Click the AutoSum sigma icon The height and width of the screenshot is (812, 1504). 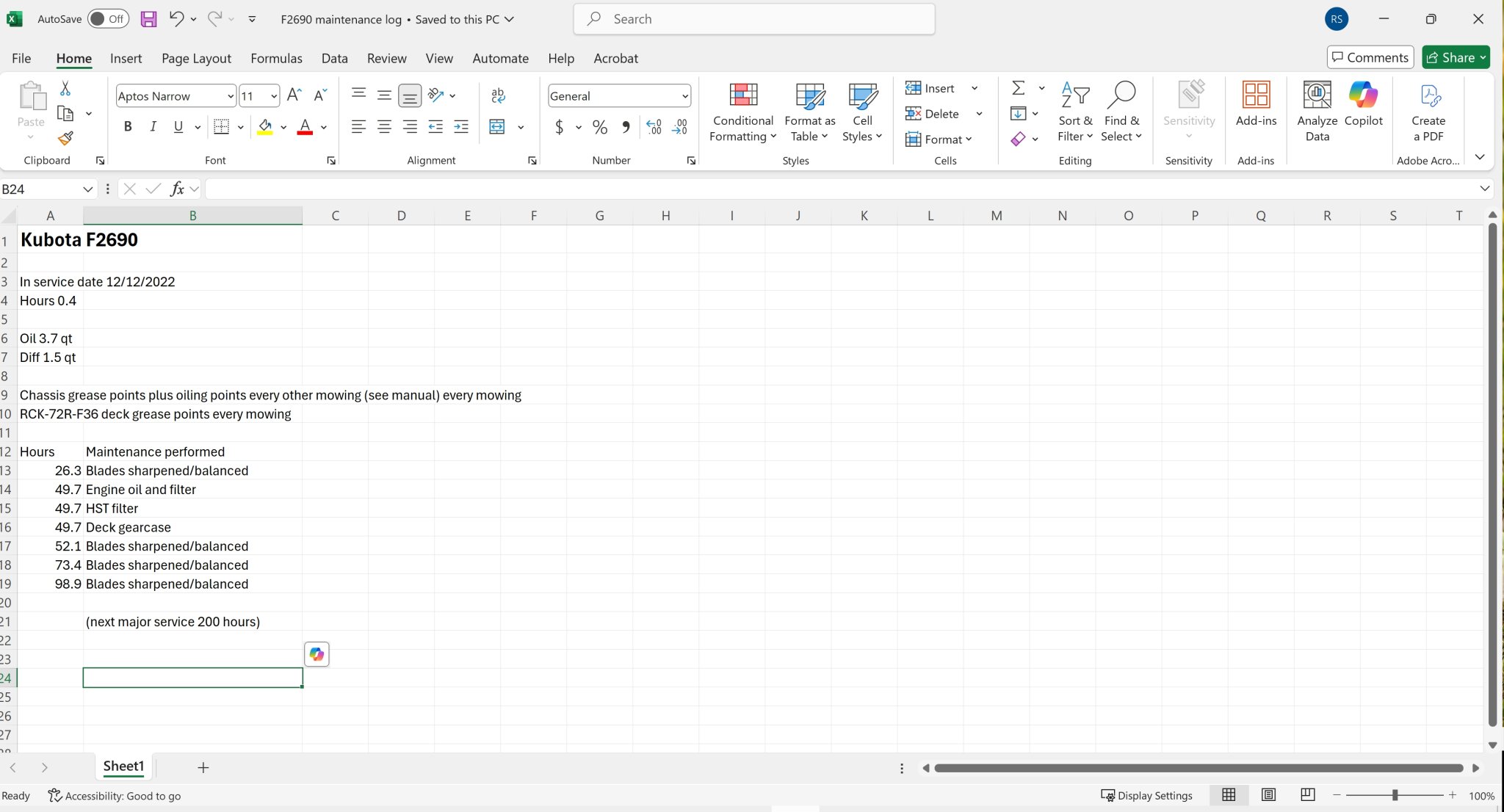[x=1019, y=88]
